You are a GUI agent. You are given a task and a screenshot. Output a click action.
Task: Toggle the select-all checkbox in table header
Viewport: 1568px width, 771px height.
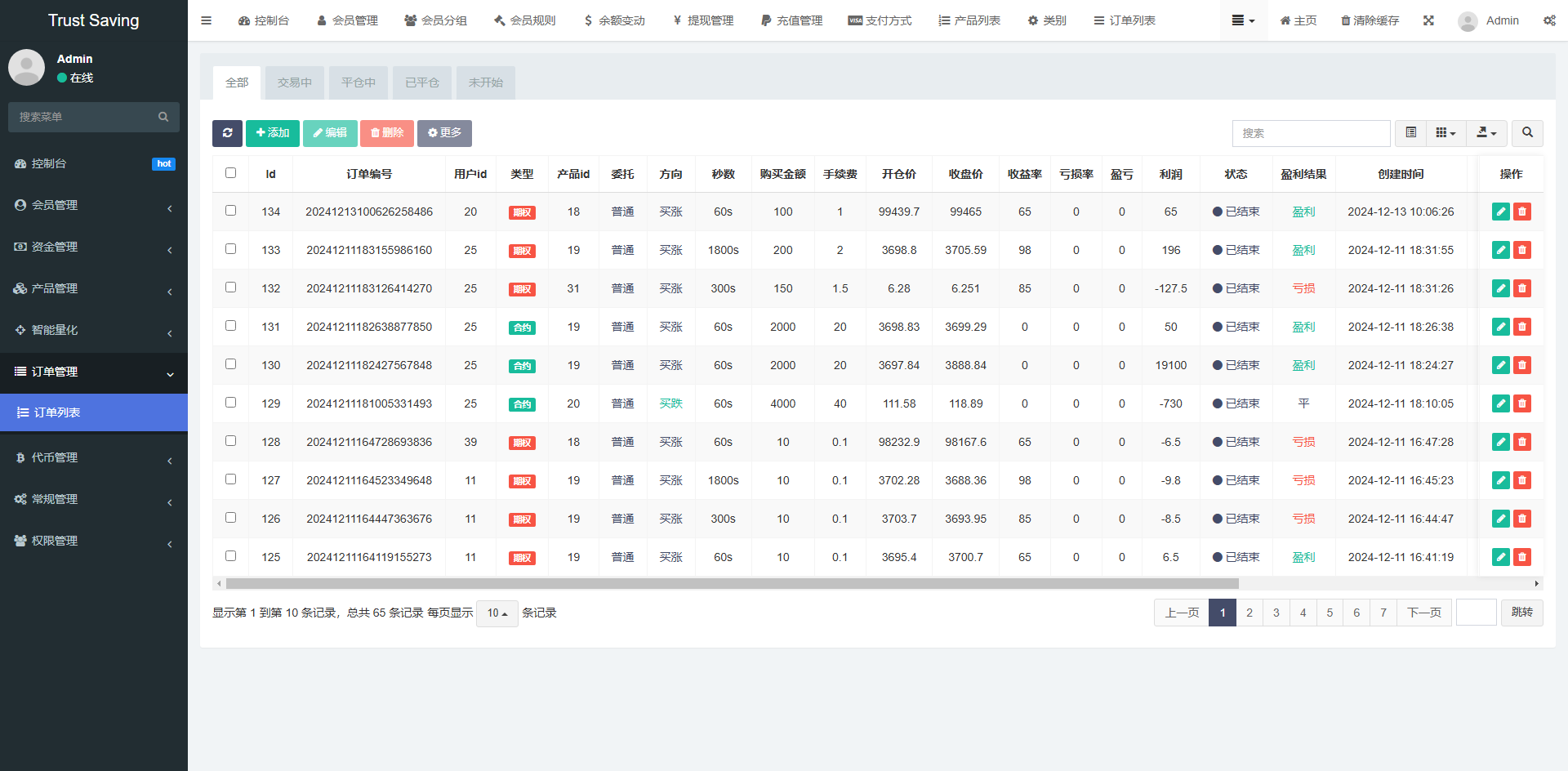click(230, 173)
